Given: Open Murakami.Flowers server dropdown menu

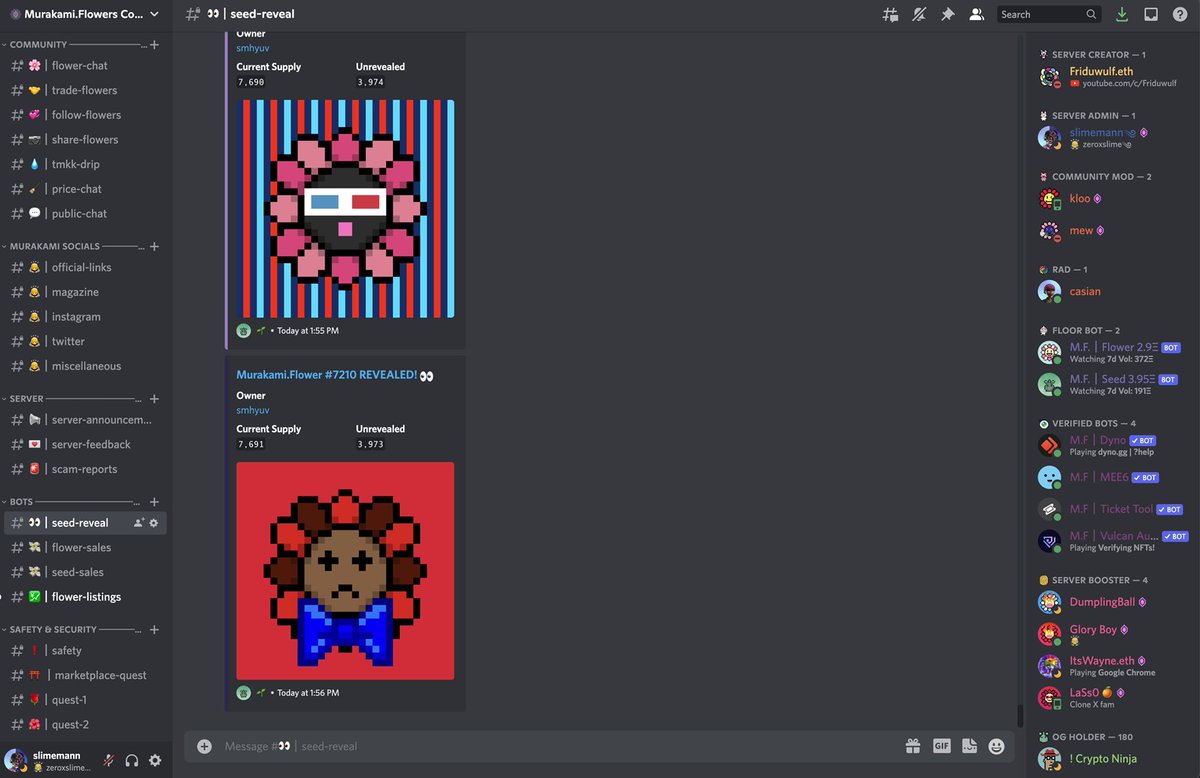Looking at the screenshot, I should pos(86,14).
